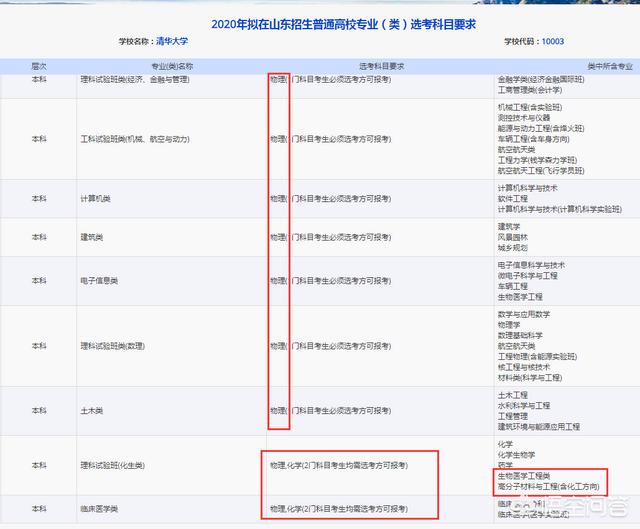Screen dimensions: 640x529
Task: Click 金融学类(经济金融国际班) in contained majors
Action: (x=541, y=79)
